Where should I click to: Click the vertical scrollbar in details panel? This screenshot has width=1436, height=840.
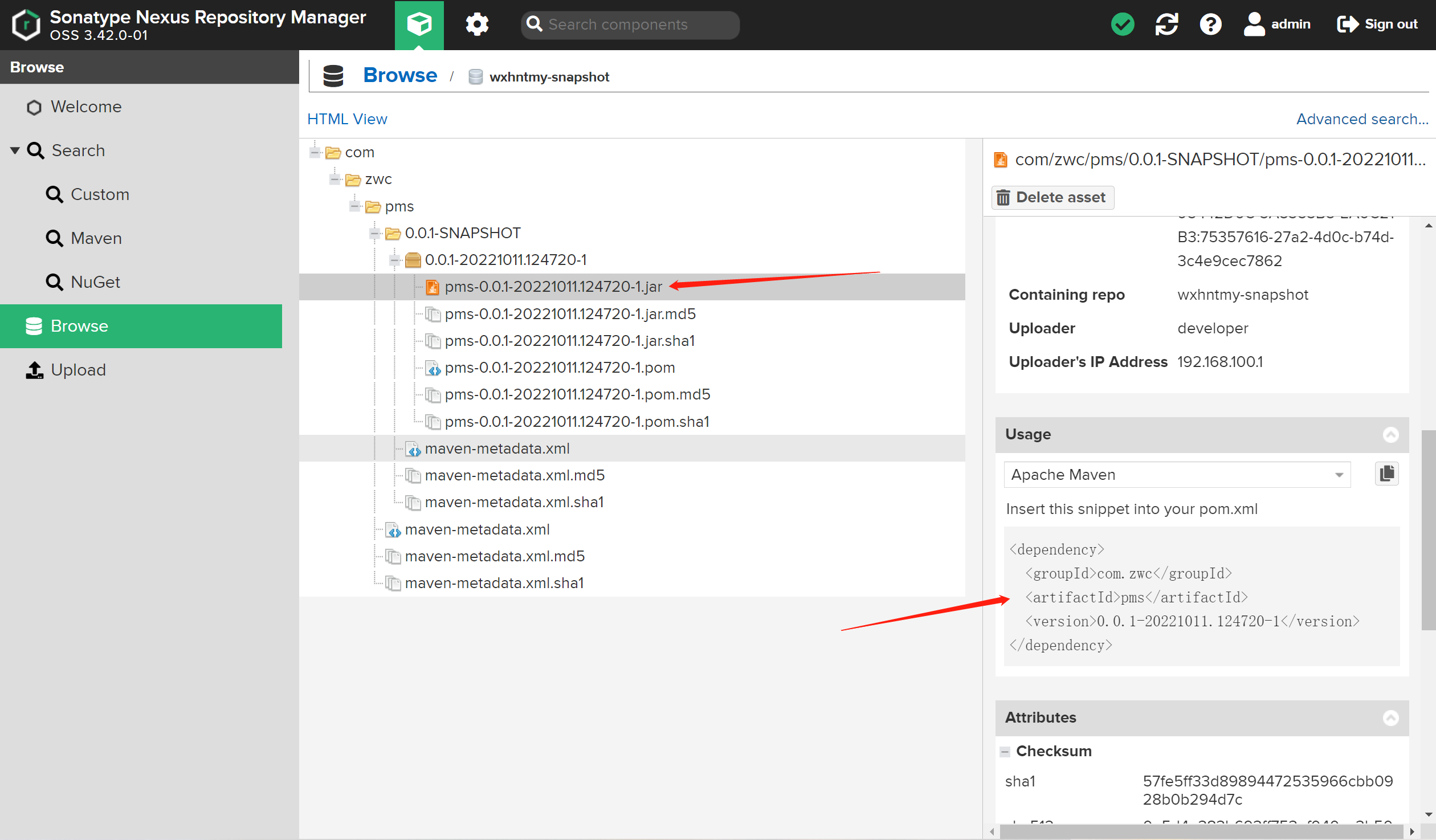point(1428,530)
